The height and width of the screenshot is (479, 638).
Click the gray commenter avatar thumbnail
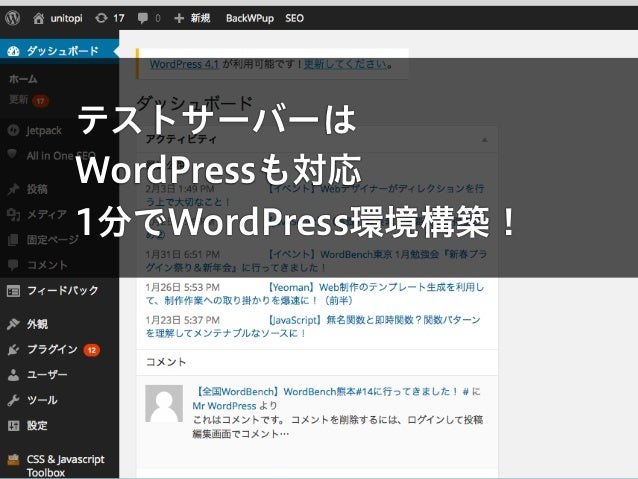(x=164, y=403)
